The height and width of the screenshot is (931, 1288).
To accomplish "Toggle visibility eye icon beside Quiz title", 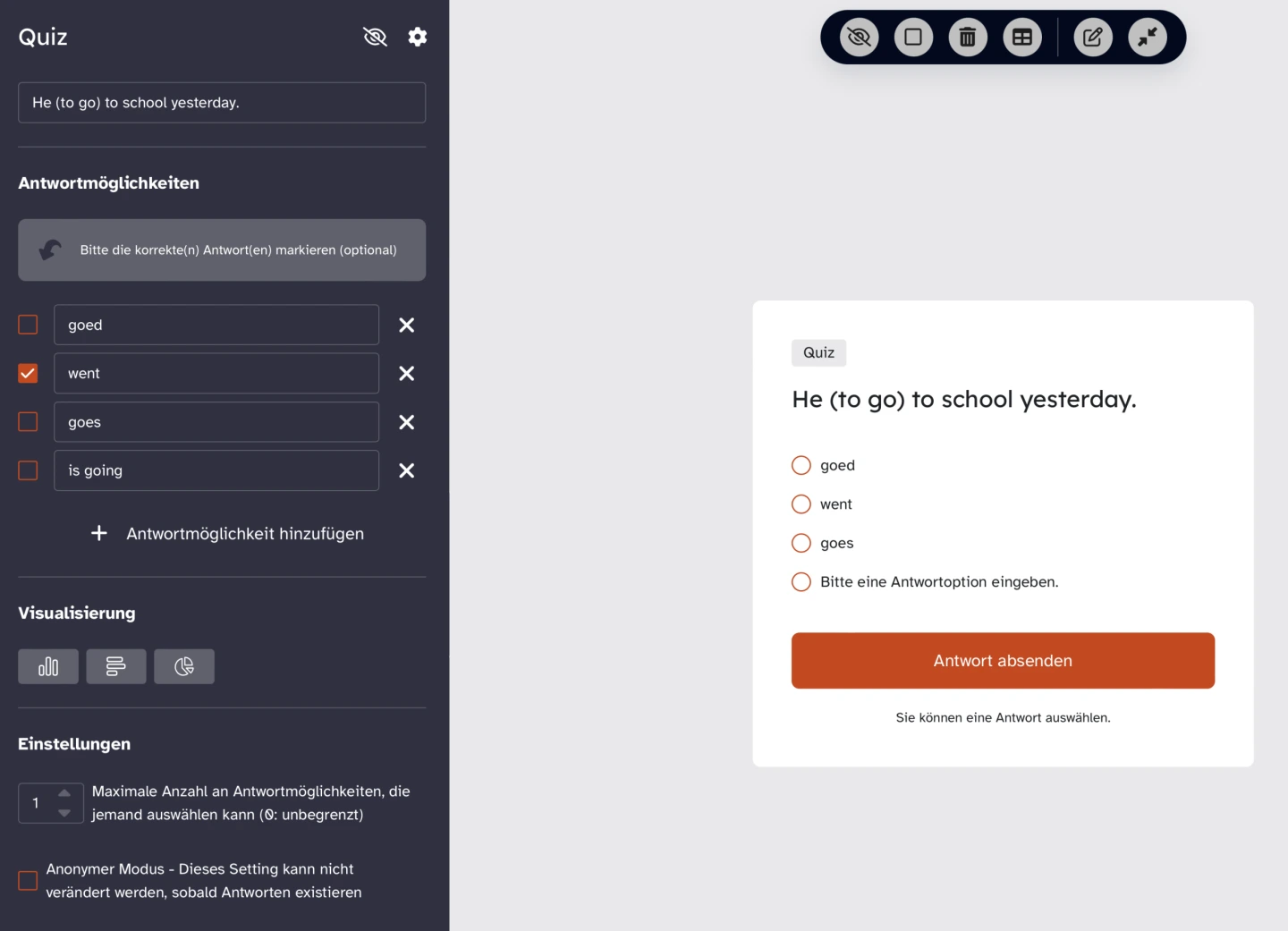I will click(375, 37).
